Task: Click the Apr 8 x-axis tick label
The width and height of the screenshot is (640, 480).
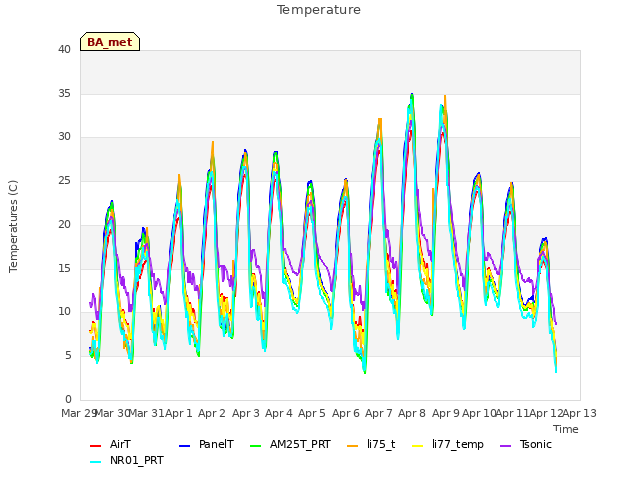Action: click(412, 413)
